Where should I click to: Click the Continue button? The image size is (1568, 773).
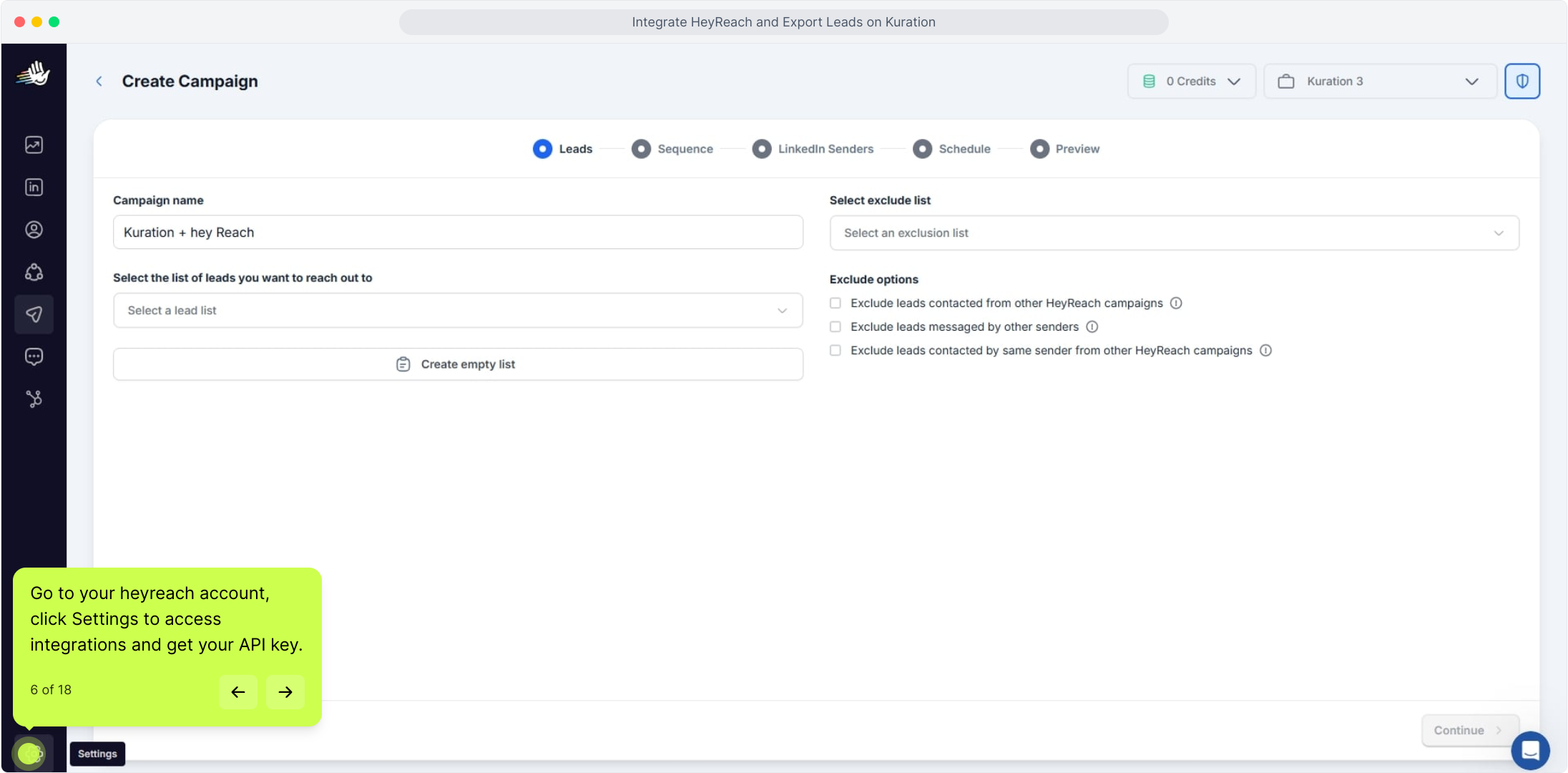click(x=1470, y=731)
